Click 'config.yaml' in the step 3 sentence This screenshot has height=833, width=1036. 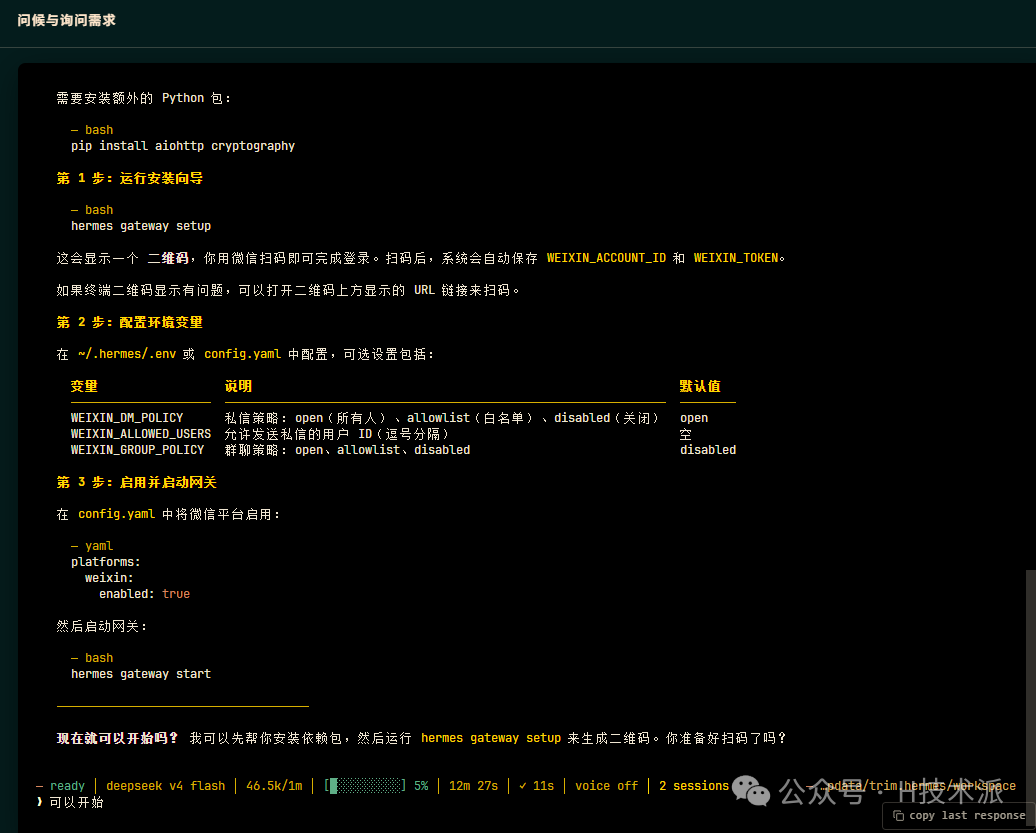tap(116, 514)
